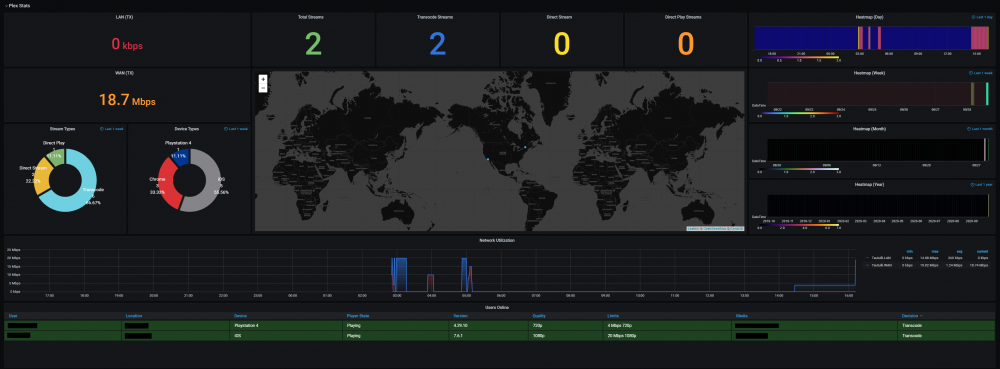Sort Users Online table by Version
The height and width of the screenshot is (369, 1000).
pyautogui.click(x=459, y=315)
